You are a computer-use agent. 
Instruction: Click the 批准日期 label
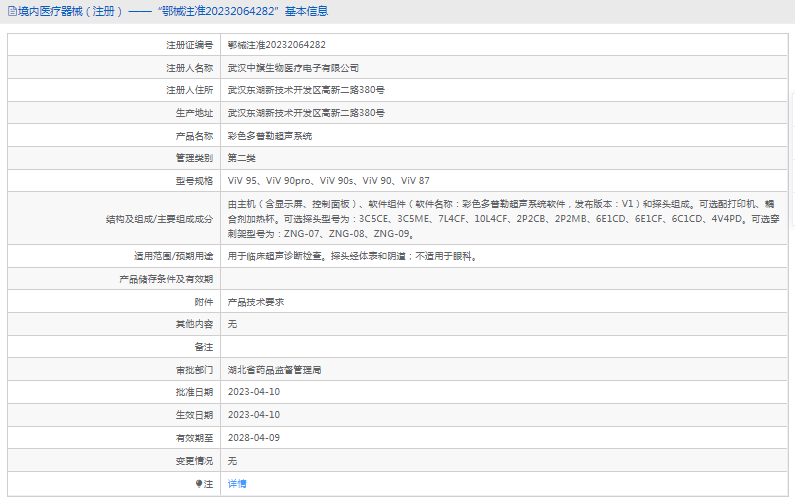194,392
